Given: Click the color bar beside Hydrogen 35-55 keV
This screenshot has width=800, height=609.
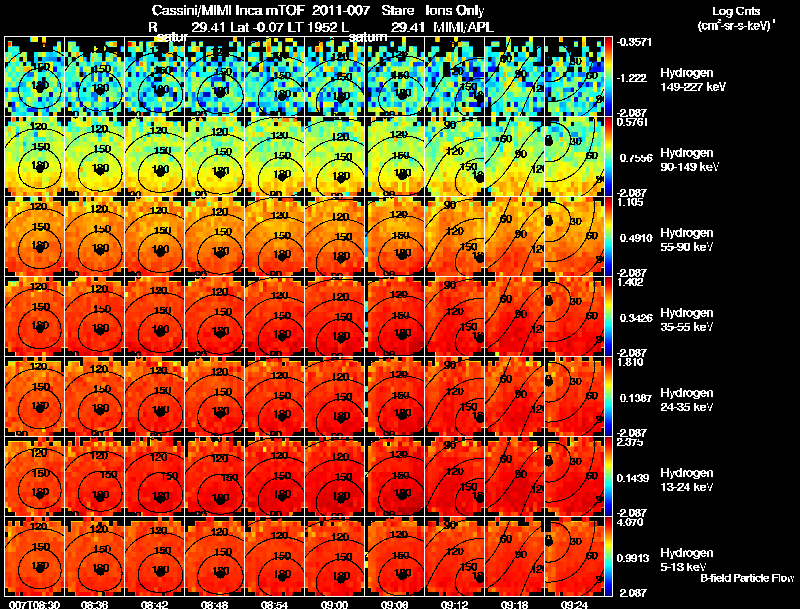Looking at the screenshot, I should pos(608,317).
